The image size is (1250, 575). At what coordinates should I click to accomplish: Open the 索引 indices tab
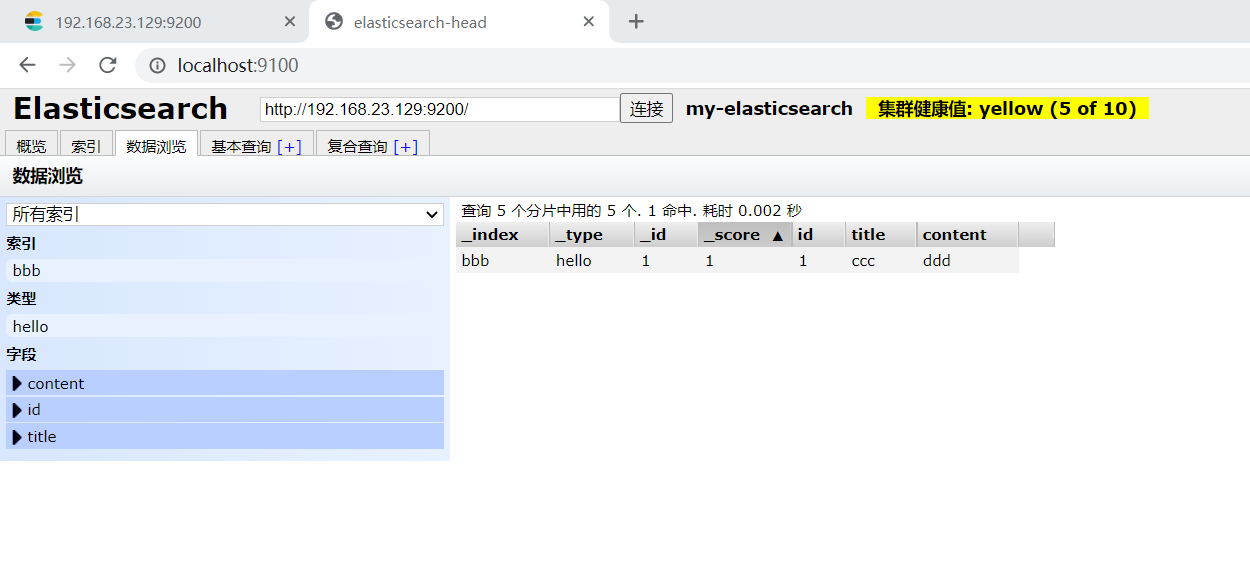click(x=86, y=146)
